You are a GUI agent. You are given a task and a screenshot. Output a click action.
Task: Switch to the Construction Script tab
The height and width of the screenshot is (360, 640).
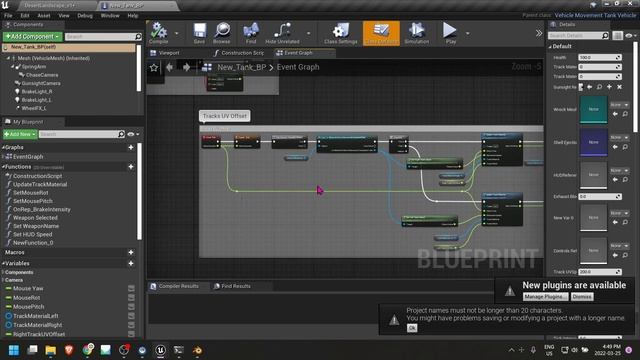(239, 53)
